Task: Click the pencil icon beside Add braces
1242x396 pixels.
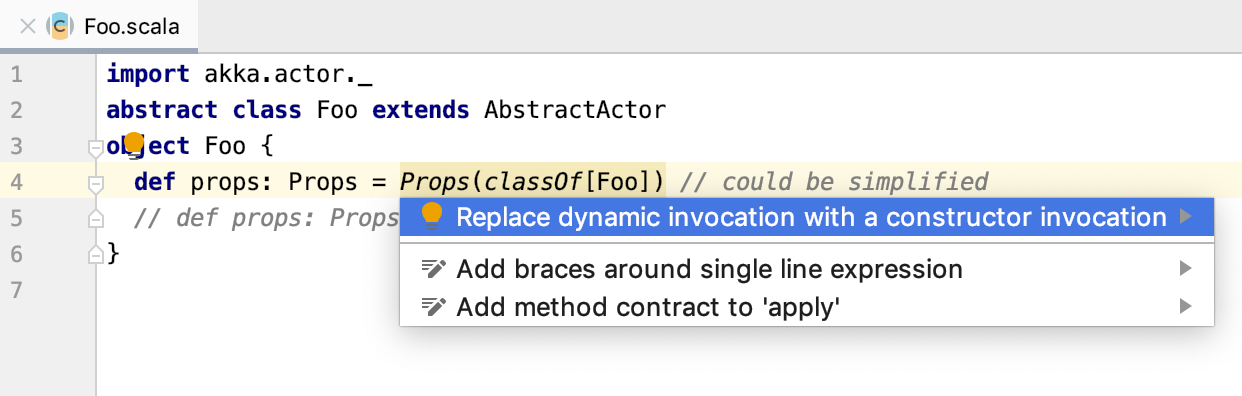Action: 433,269
